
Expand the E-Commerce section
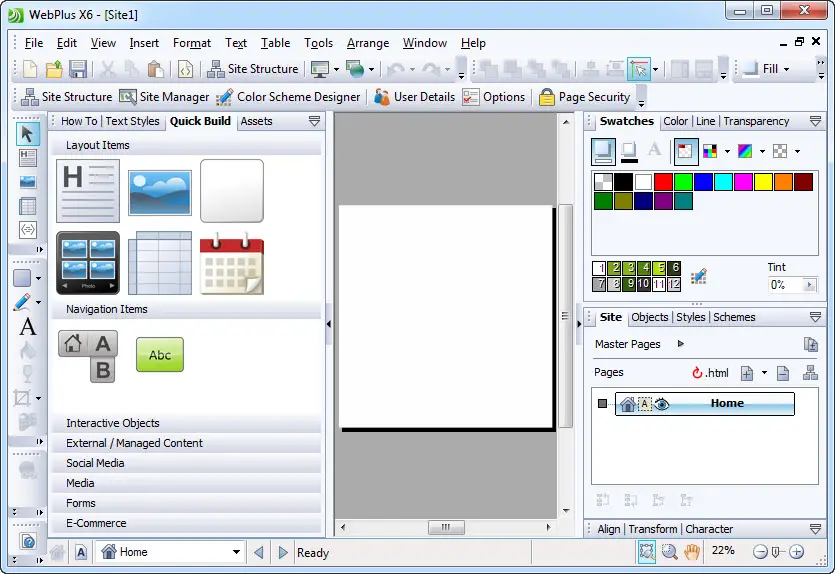186,523
